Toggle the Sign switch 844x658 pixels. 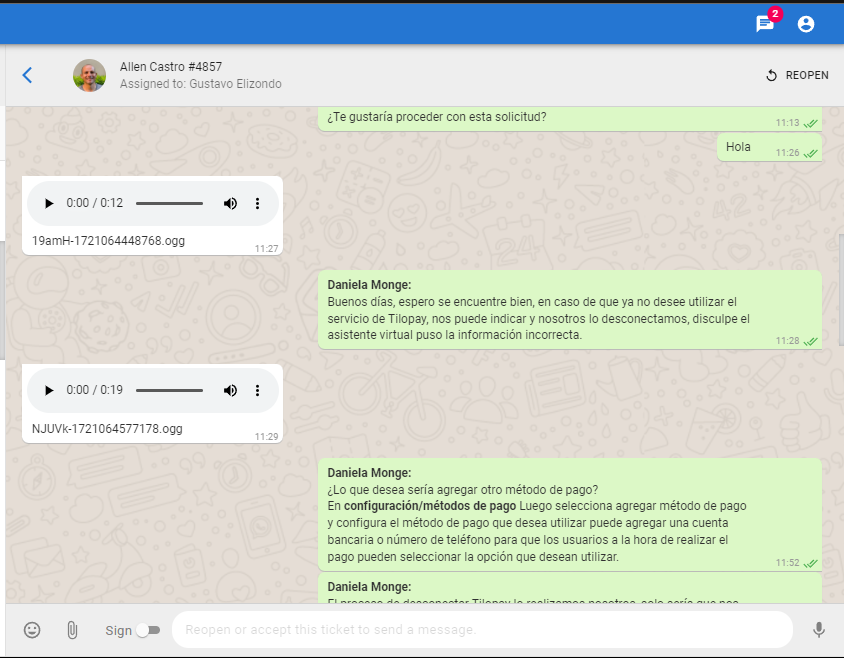click(148, 630)
